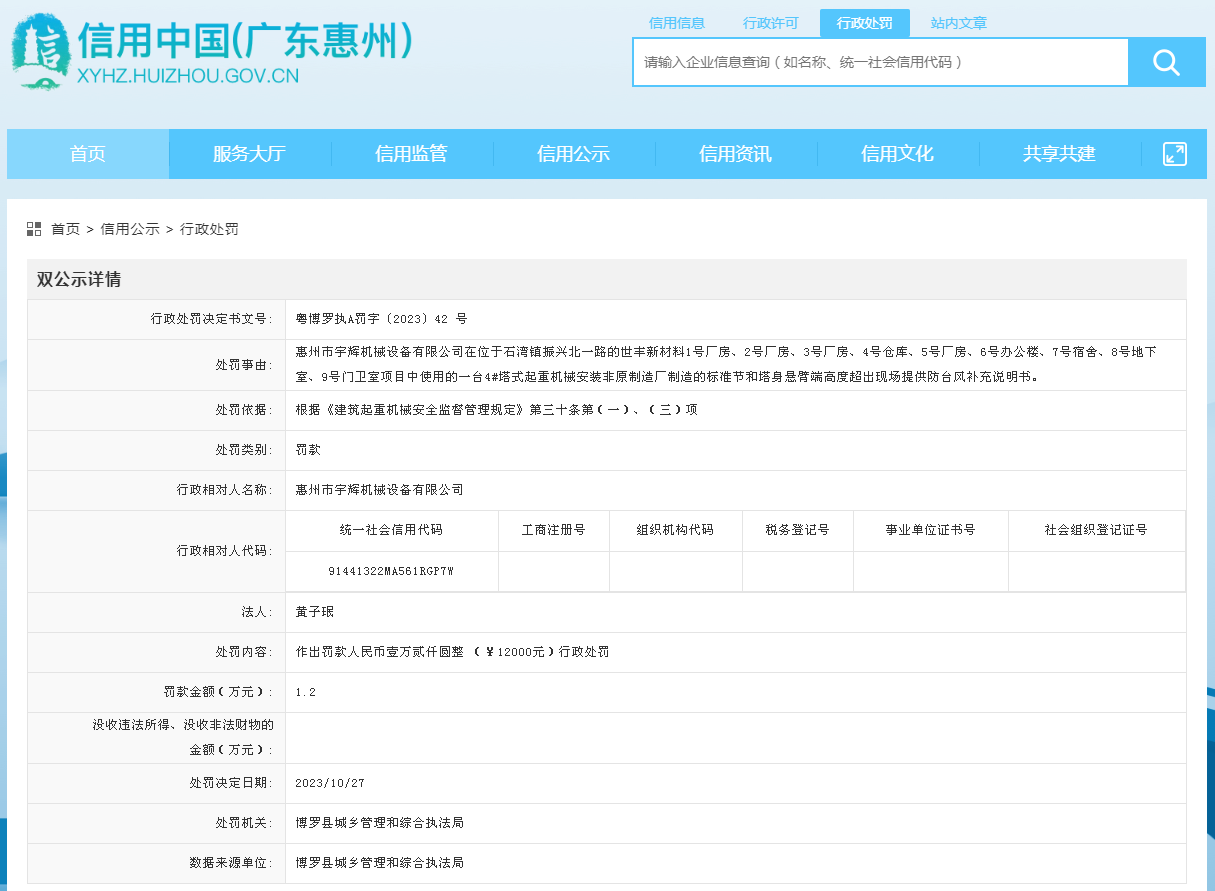
Task: Click the penalty reason text 惠州市宇辉机械设备有限公司在位于石湾镇振兴北一路…
Action: point(726,364)
